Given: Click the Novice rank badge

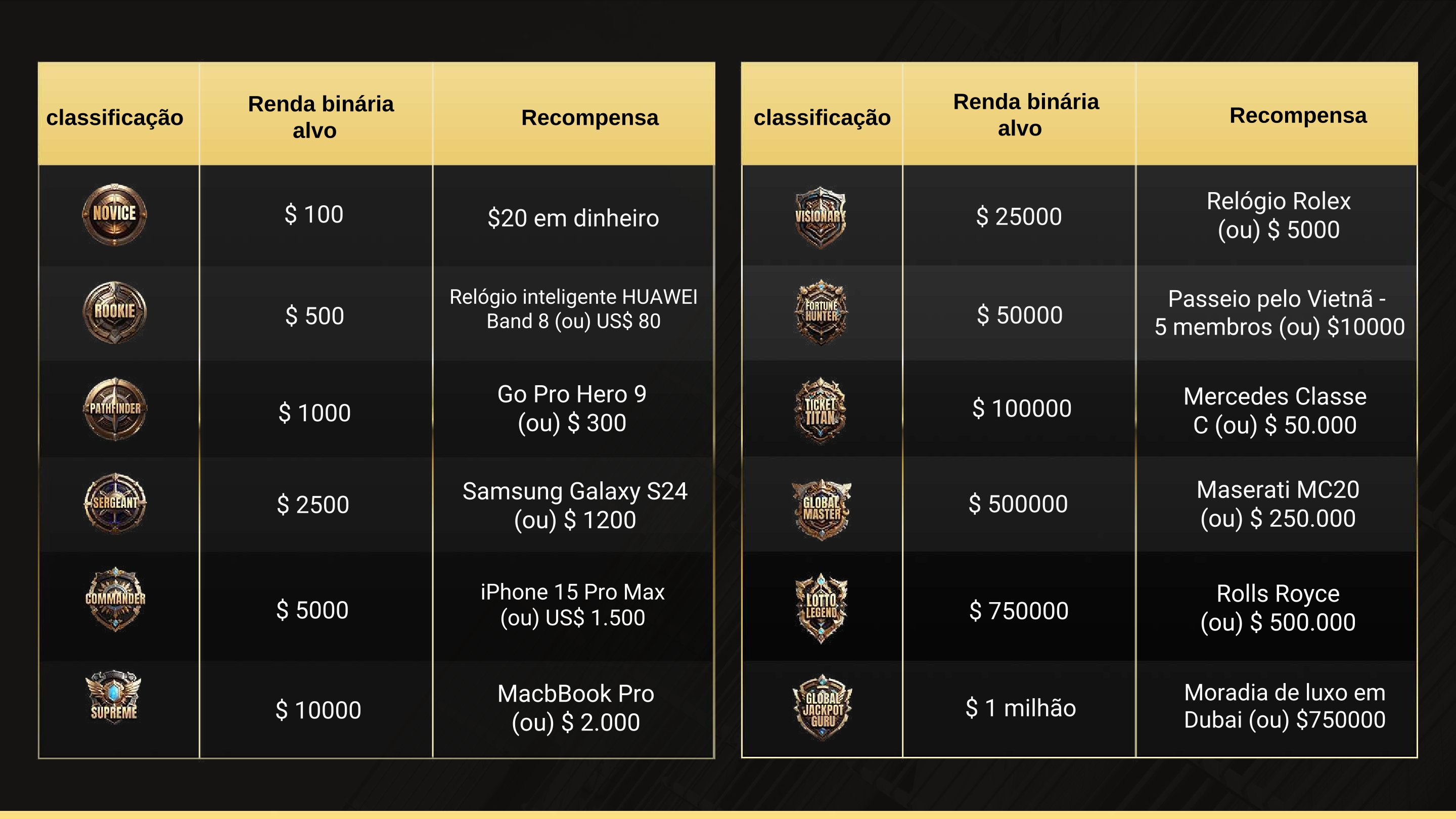Looking at the screenshot, I should pos(115,214).
